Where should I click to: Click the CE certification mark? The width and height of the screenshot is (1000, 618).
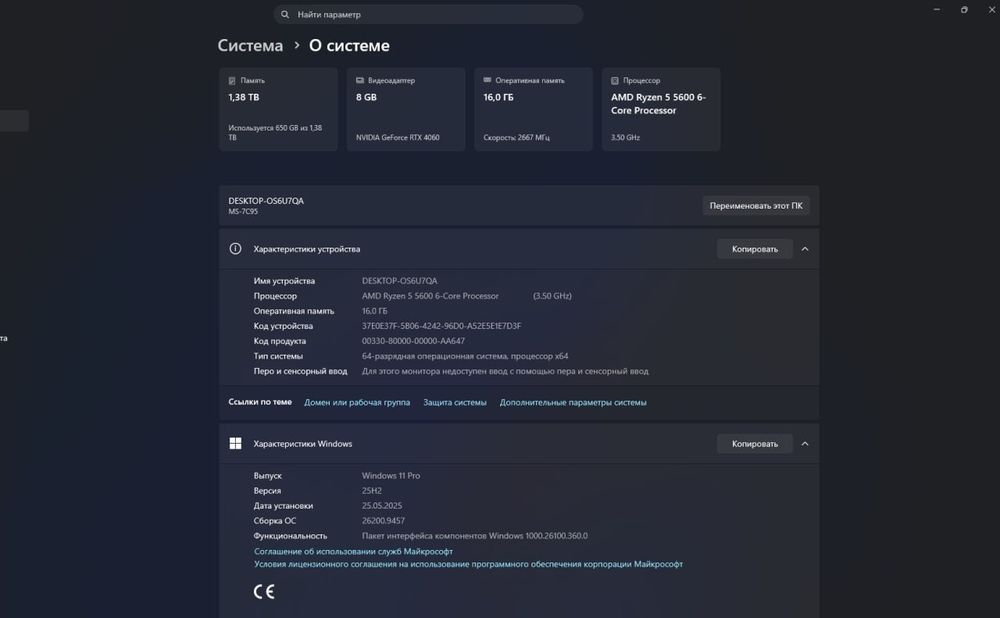[264, 592]
